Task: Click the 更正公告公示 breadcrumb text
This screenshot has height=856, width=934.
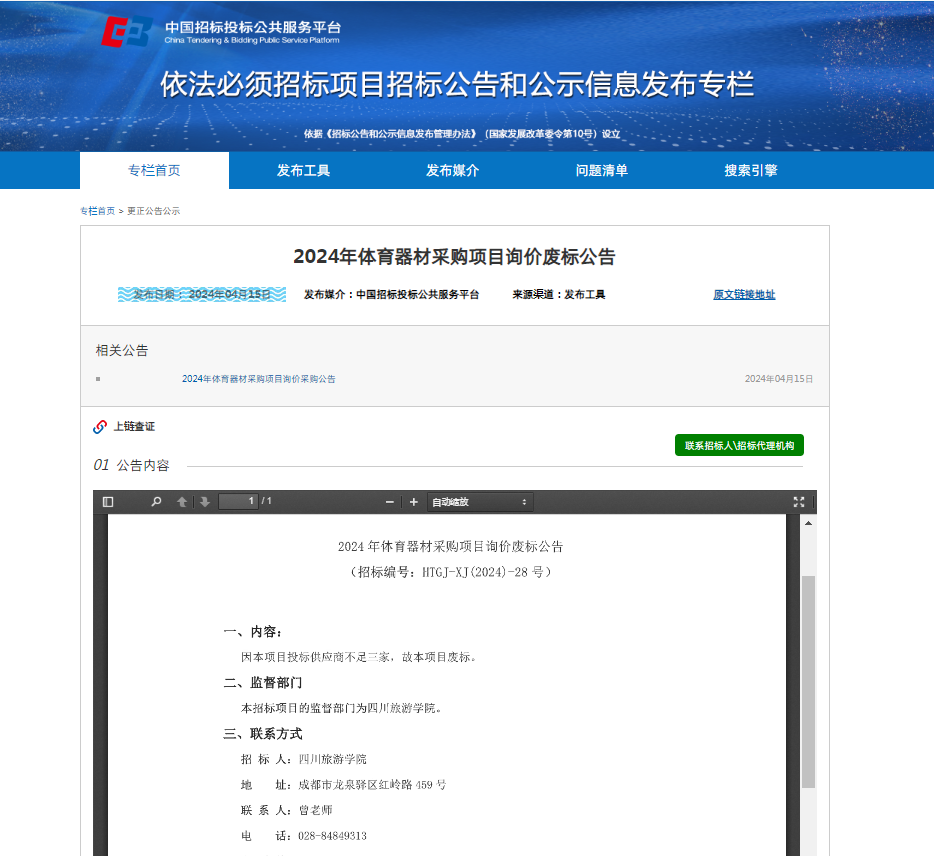Action: coord(154,211)
